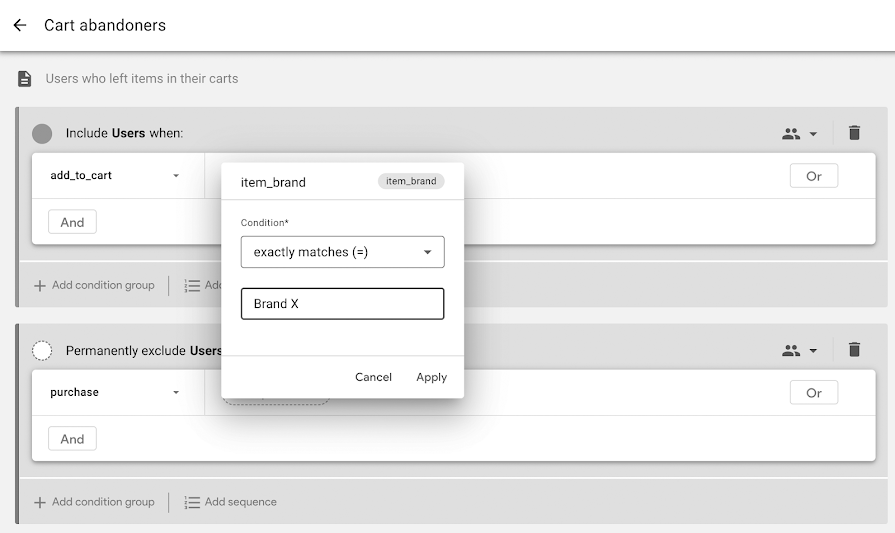Open user scope icon in Include group
This screenshot has height=533, width=895.
799,134
